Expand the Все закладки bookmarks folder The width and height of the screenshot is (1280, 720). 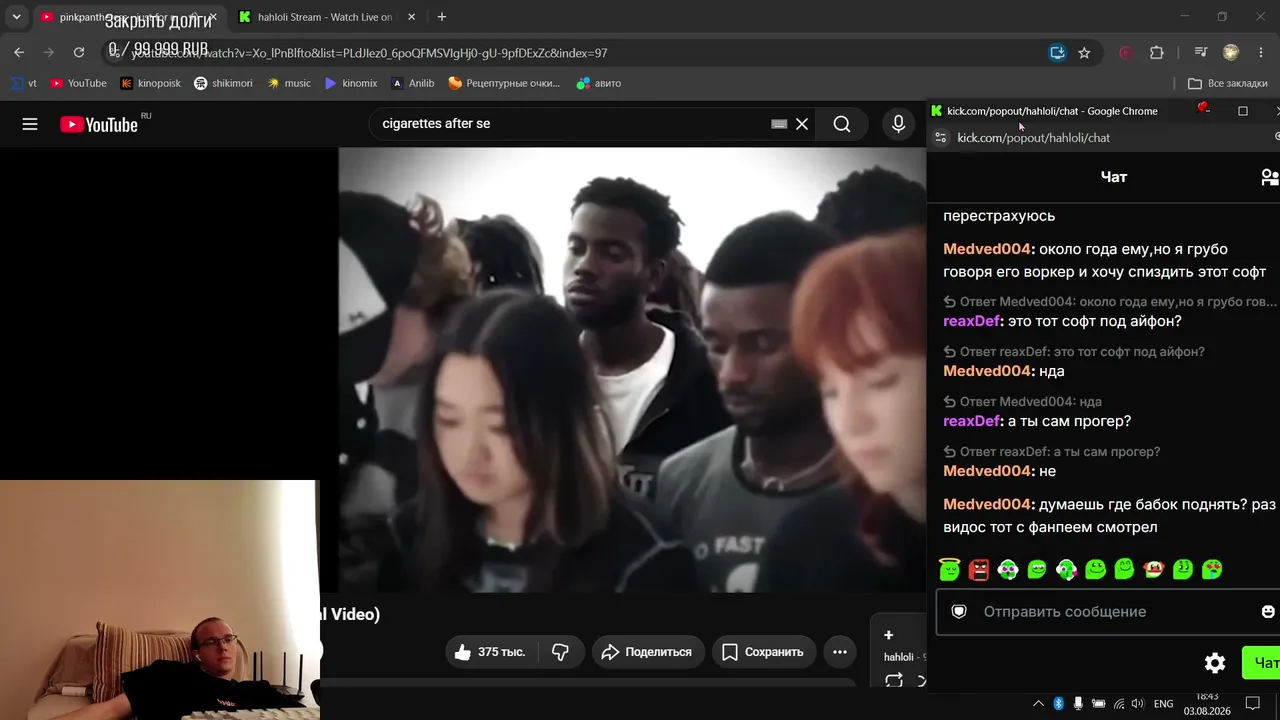tap(1227, 83)
